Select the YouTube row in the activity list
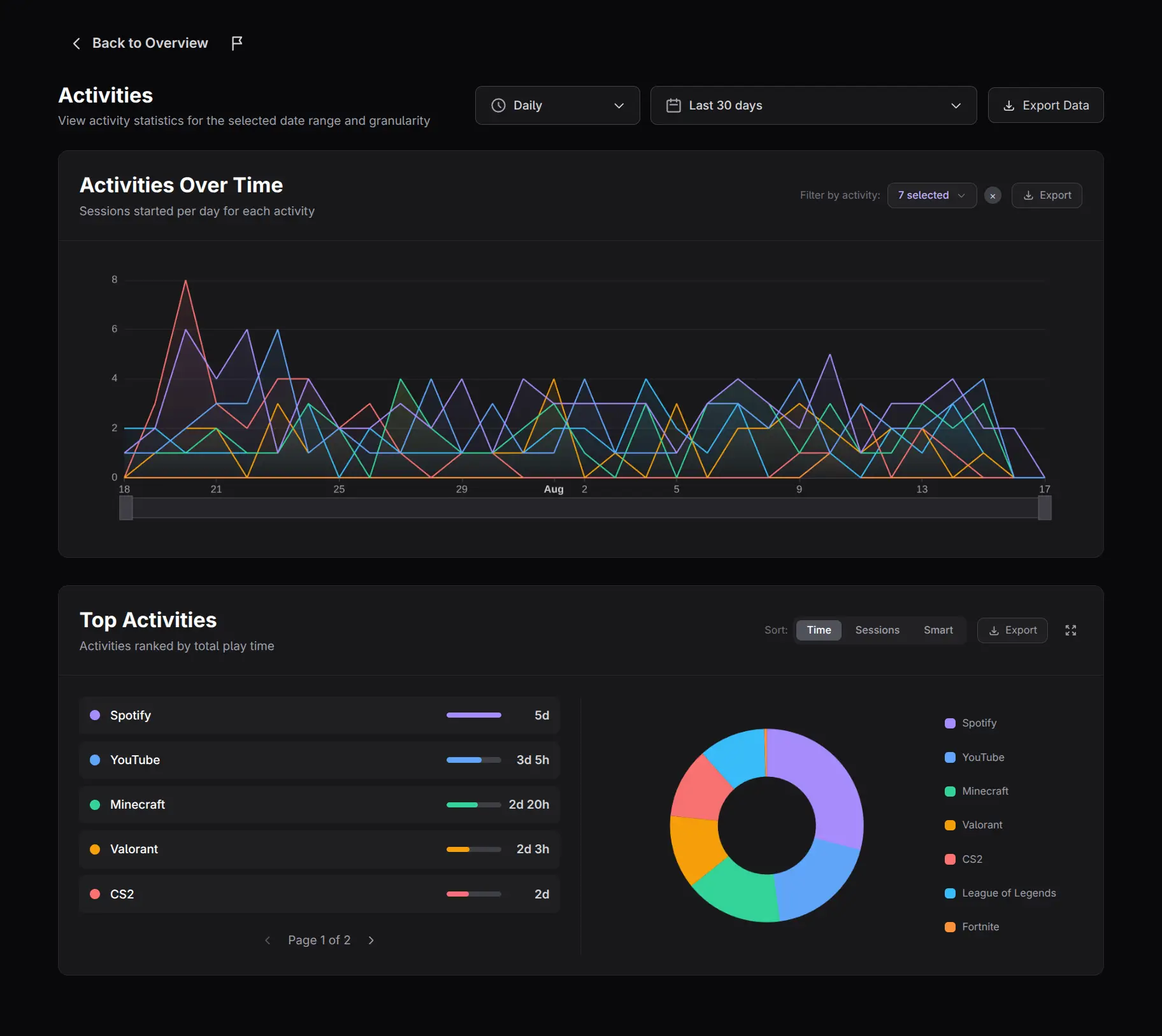This screenshot has height=1036, width=1162. tap(319, 760)
